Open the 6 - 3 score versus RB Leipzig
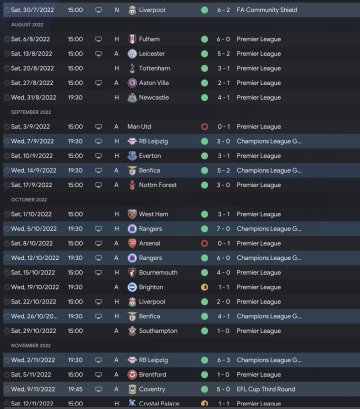 click(x=224, y=360)
